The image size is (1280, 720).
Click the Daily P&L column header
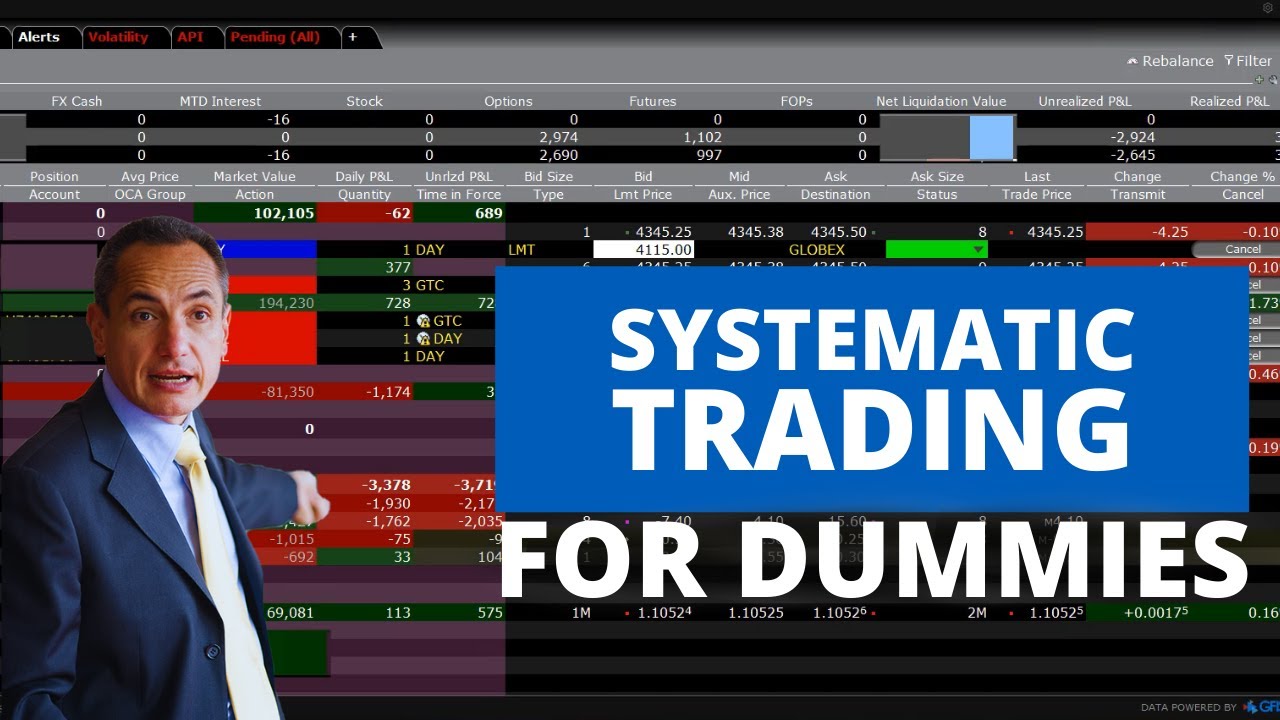364,177
